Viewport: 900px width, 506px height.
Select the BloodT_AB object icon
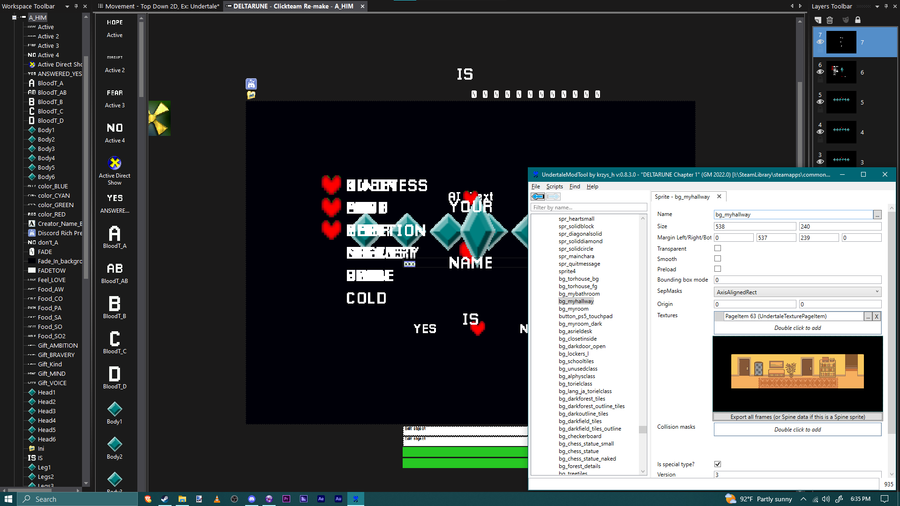(114, 268)
